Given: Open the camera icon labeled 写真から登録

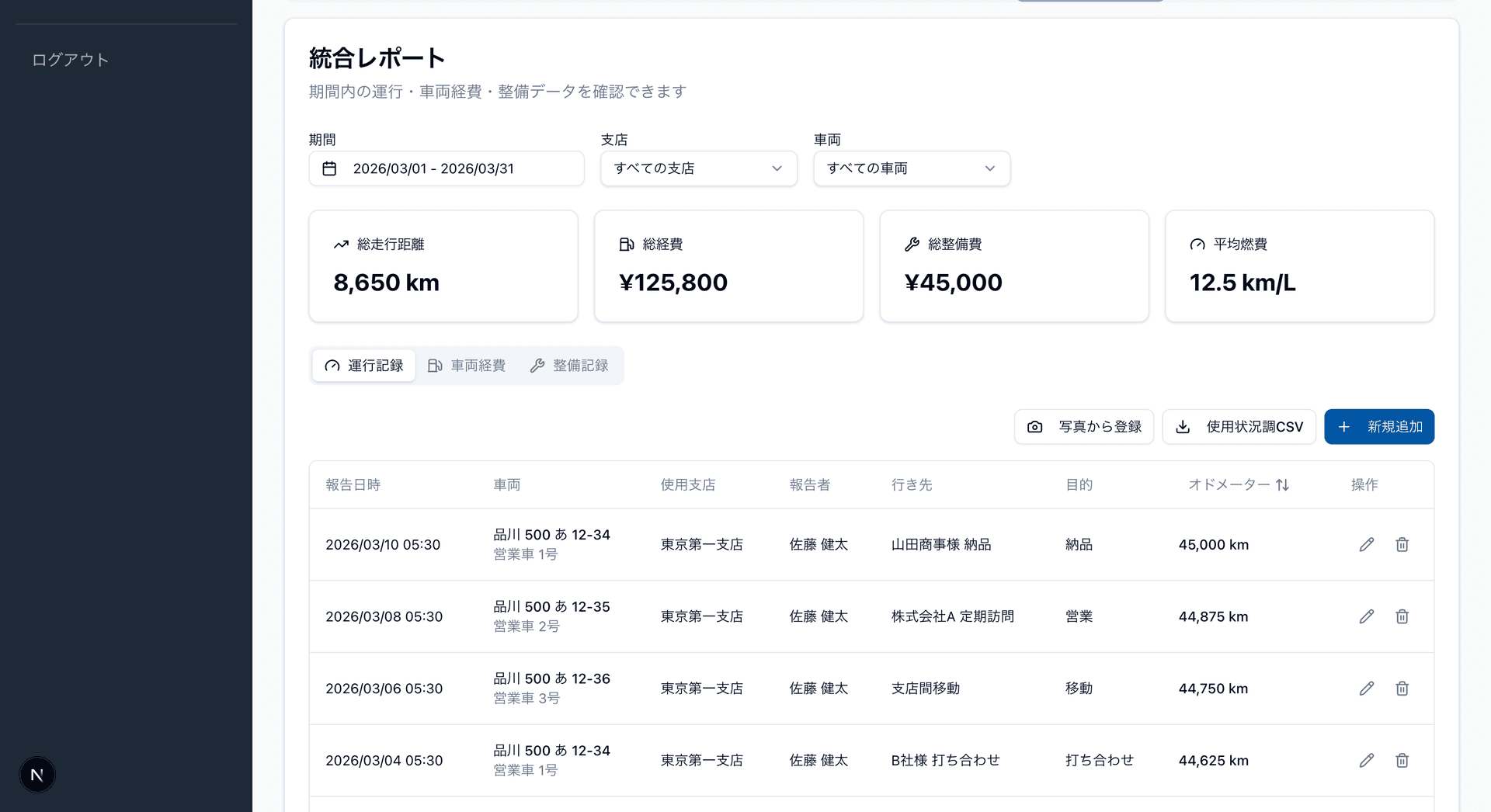Looking at the screenshot, I should 1034,426.
